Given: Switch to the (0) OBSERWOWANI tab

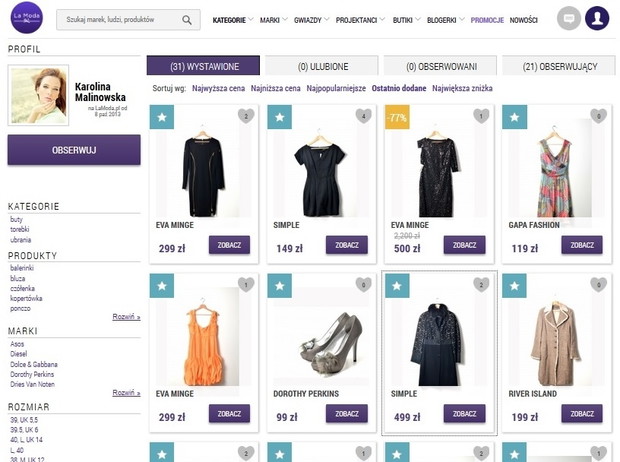Looking at the screenshot, I should click(440, 66).
